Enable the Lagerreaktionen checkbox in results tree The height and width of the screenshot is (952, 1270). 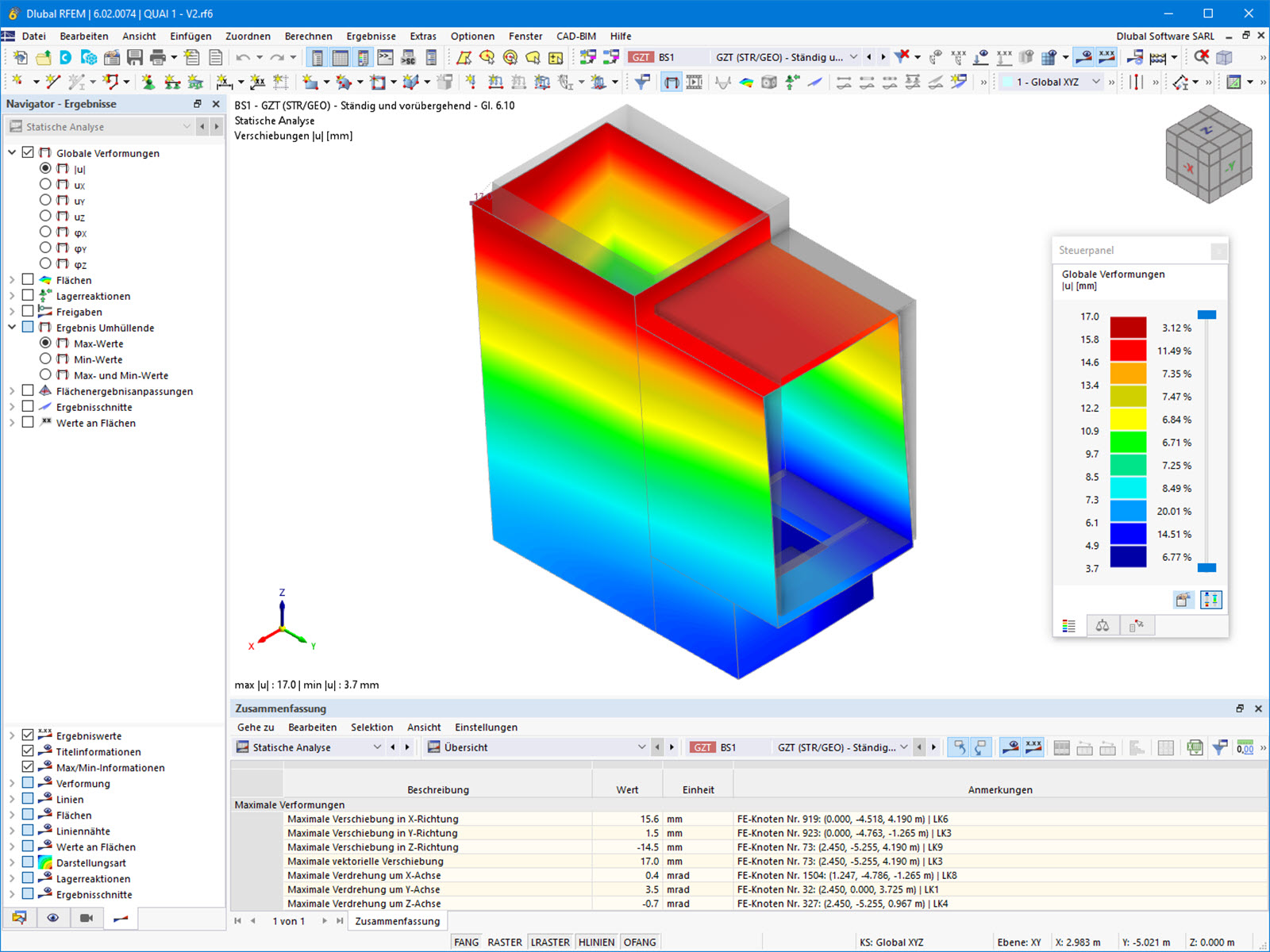pyautogui.click(x=28, y=295)
